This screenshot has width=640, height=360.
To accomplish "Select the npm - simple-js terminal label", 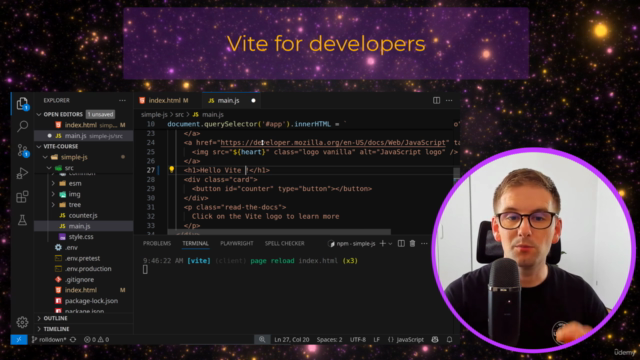I will 353,244.
